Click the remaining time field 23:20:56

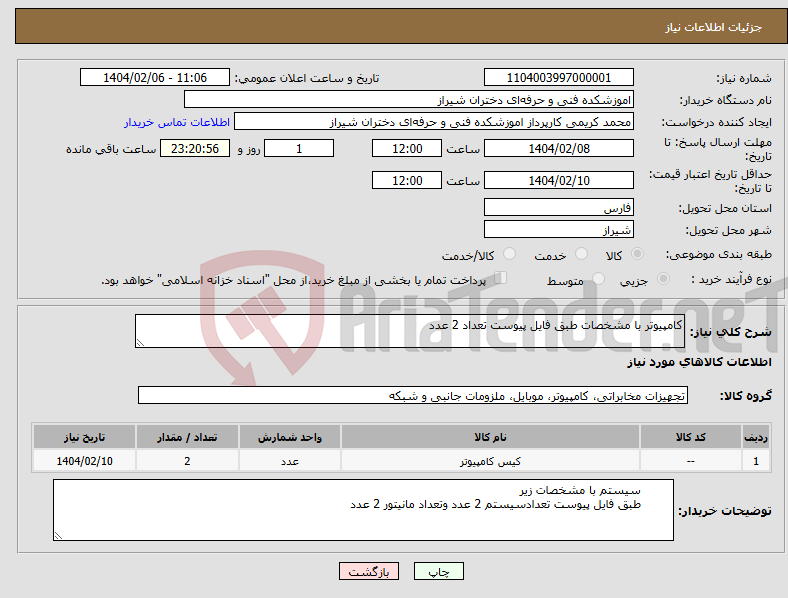click(195, 148)
